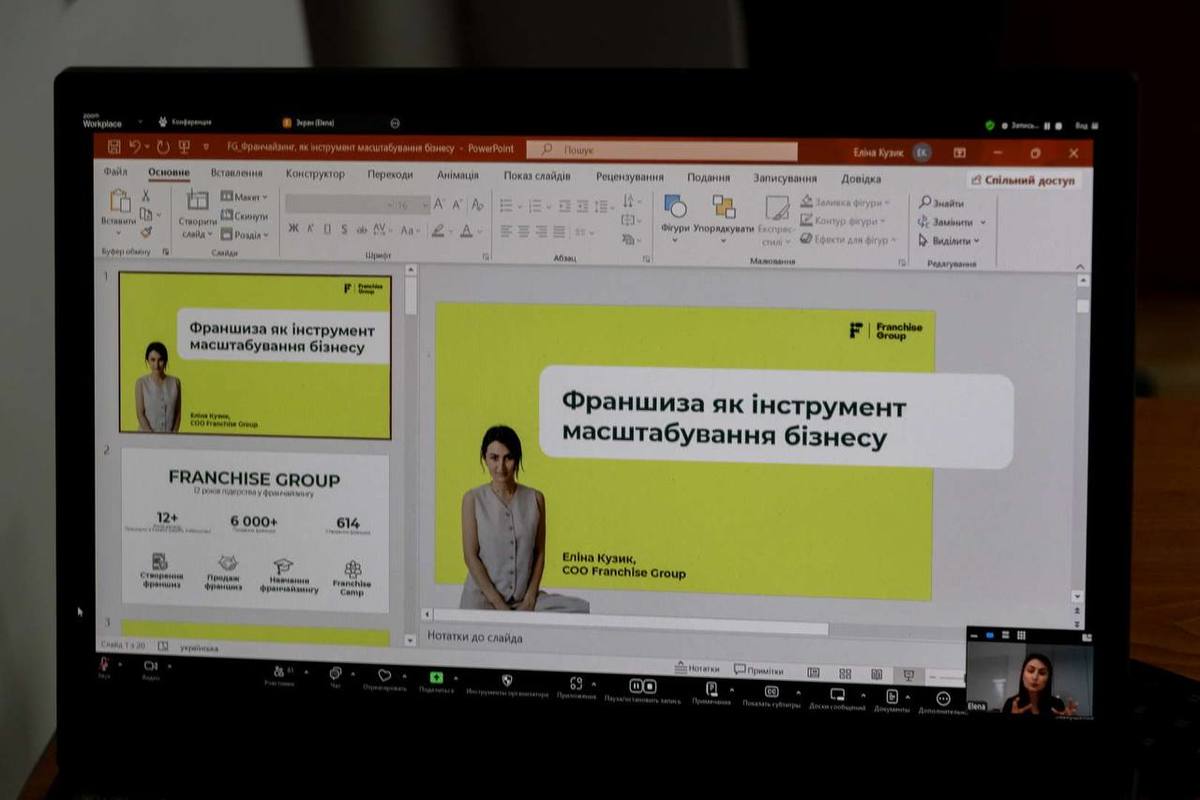Image resolution: width=1200 pixels, height=800 pixels.
Task: Toggle underline formatting button
Action: [327, 229]
